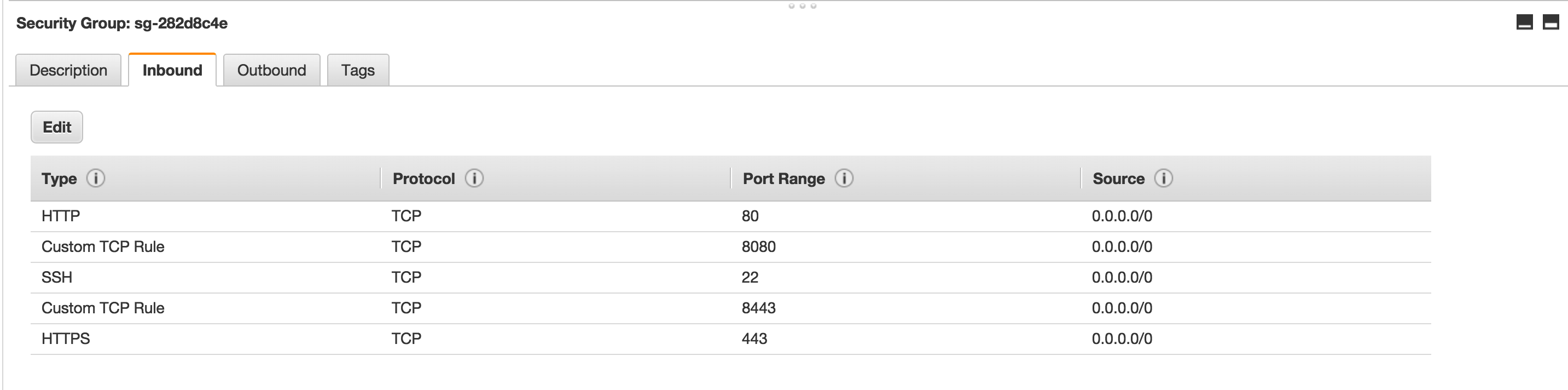
Task: Click the Security Group sg-282d8c4e title
Action: [x=122, y=23]
